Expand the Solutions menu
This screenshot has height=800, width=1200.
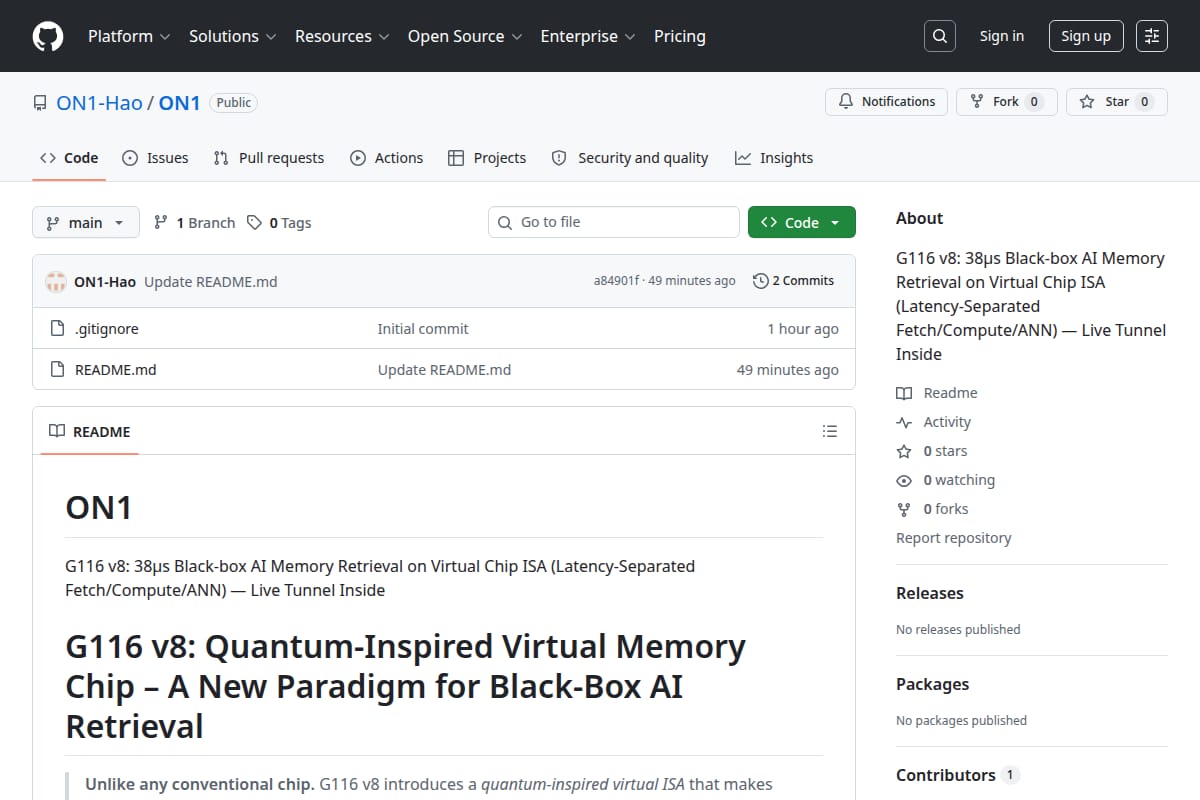tap(231, 36)
